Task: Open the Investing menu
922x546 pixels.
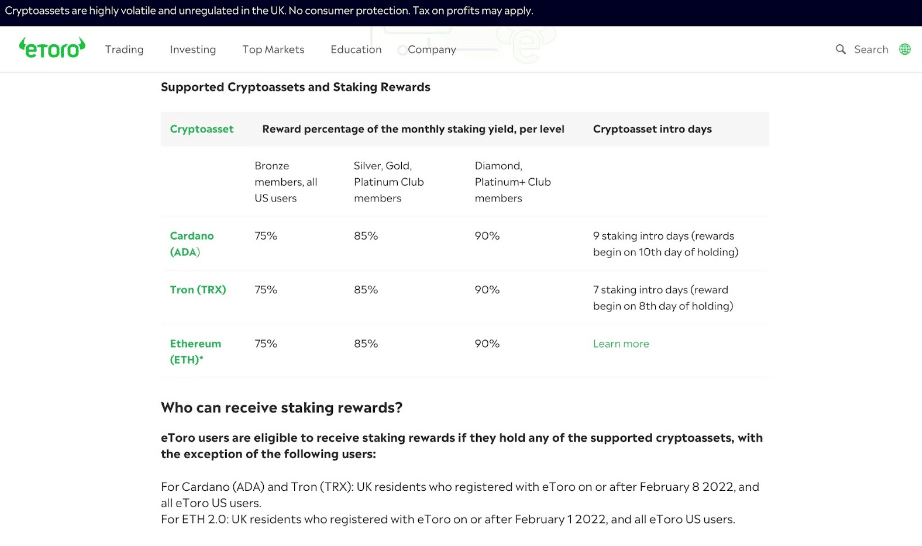Action: (193, 49)
